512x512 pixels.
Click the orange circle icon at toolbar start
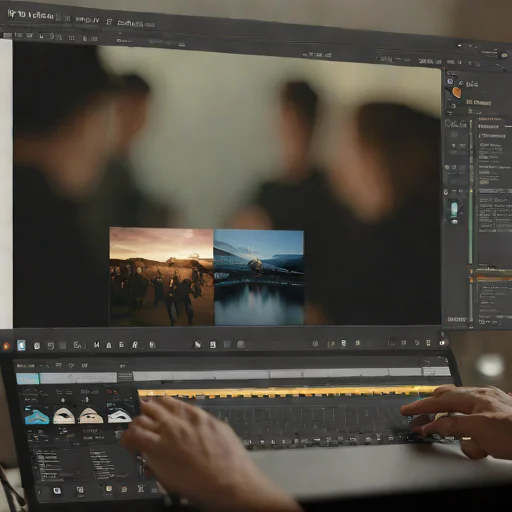pyautogui.click(x=6, y=346)
